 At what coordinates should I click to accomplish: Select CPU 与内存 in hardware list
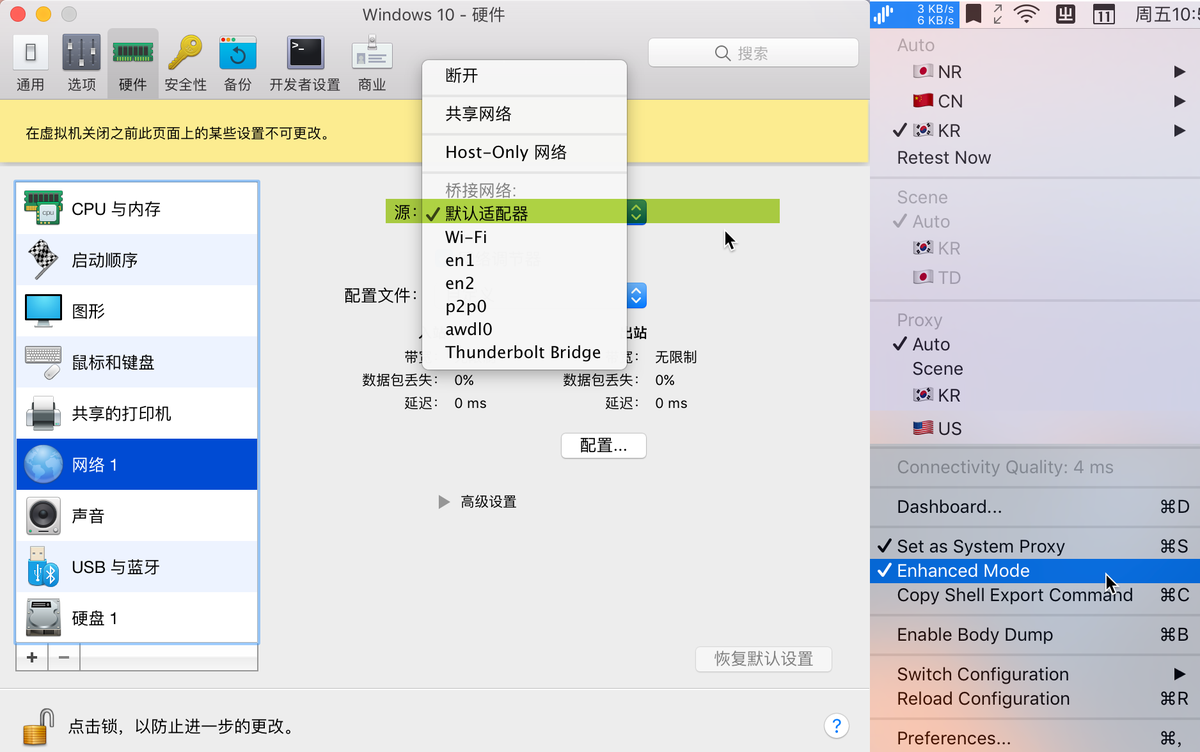pyautogui.click(x=137, y=209)
